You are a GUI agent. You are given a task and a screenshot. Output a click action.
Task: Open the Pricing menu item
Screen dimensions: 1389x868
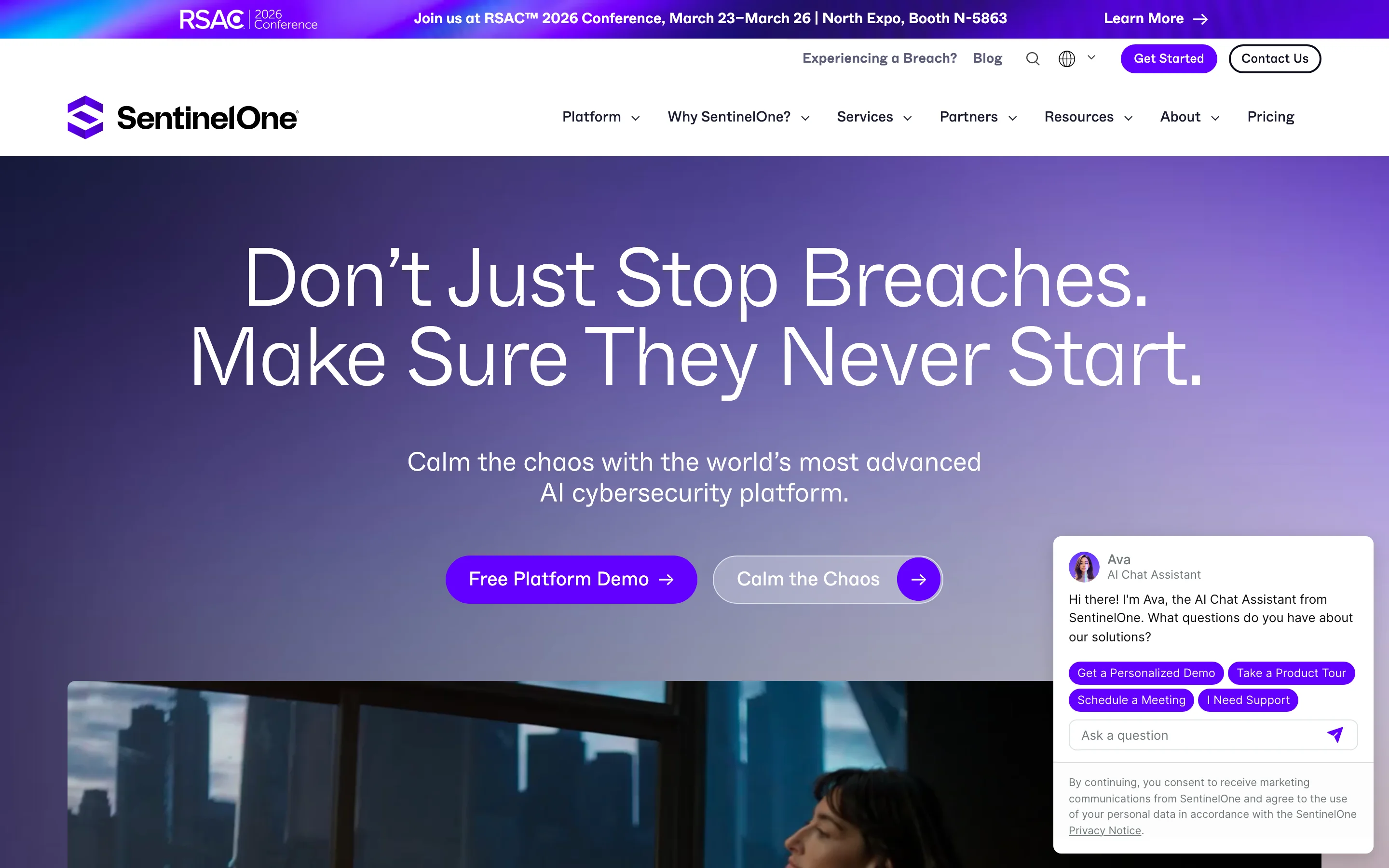point(1271,117)
